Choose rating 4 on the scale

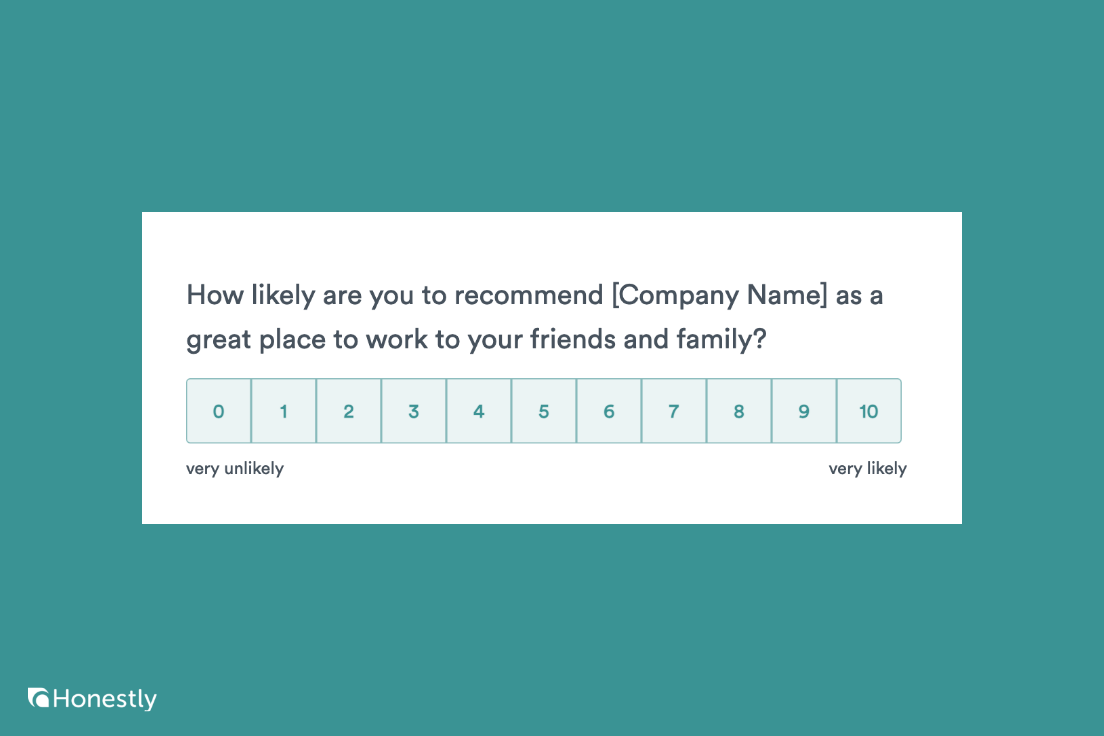[479, 411]
